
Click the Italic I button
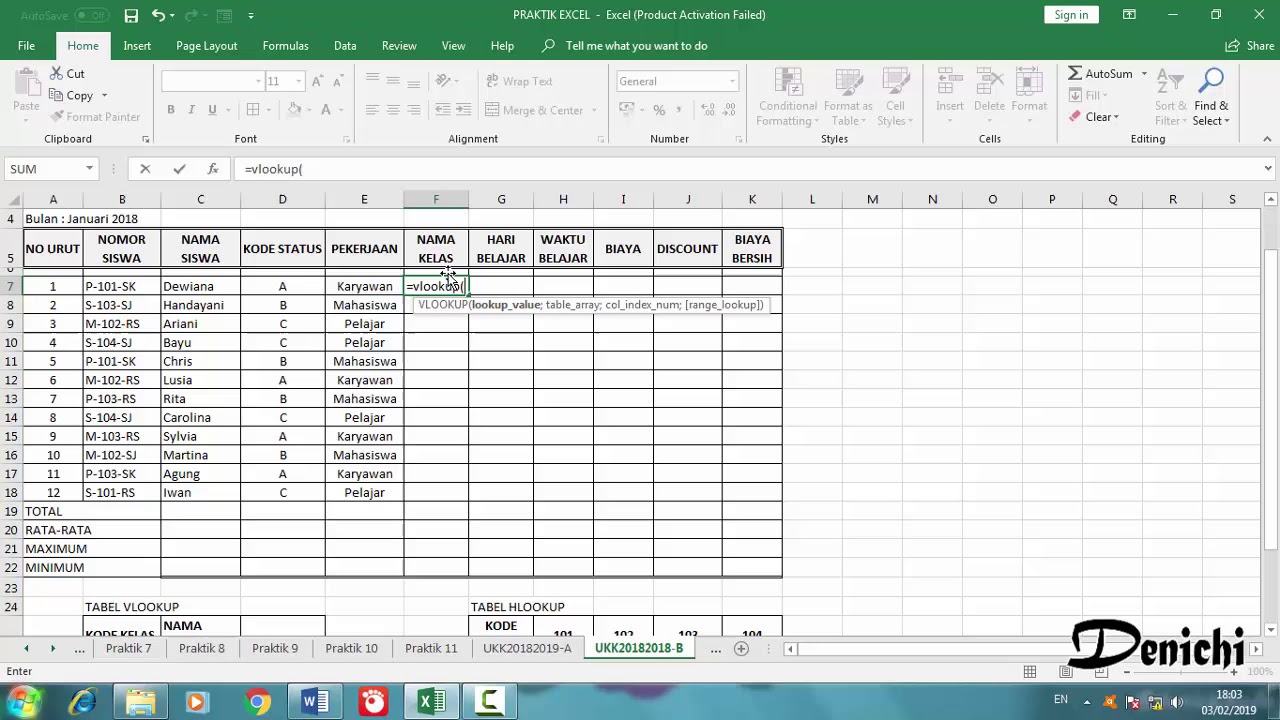191,110
